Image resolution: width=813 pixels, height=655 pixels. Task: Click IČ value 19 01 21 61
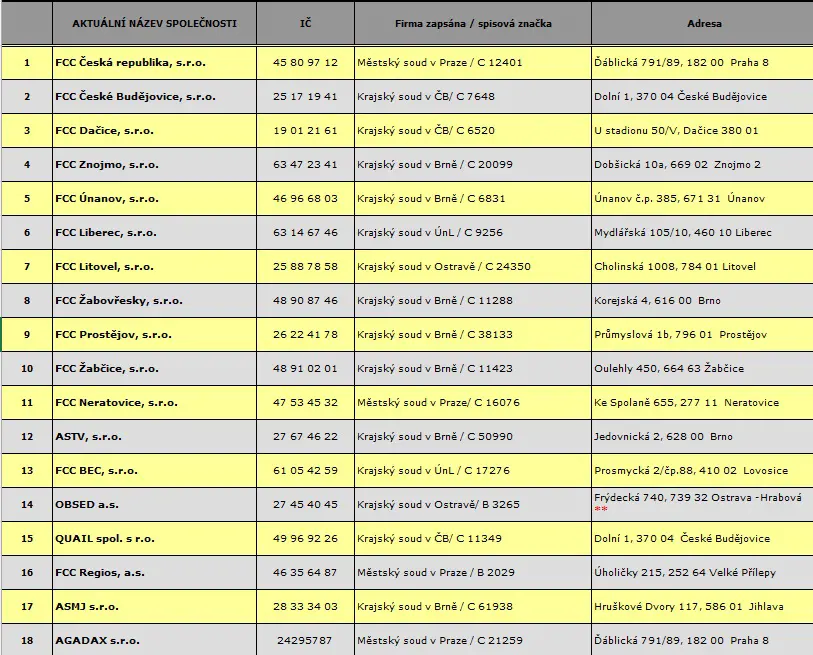point(305,131)
